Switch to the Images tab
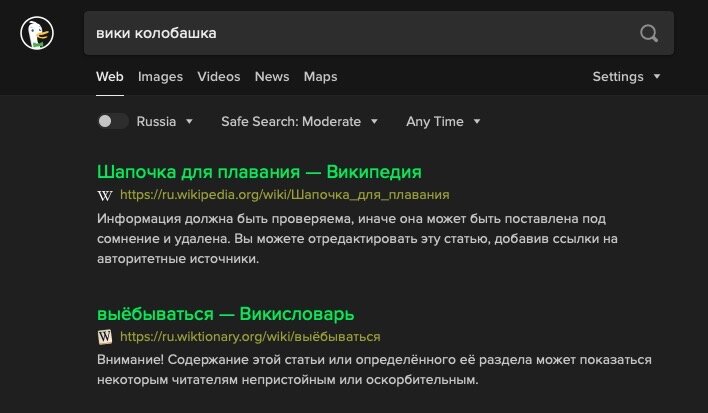The width and height of the screenshot is (708, 413). (x=160, y=77)
